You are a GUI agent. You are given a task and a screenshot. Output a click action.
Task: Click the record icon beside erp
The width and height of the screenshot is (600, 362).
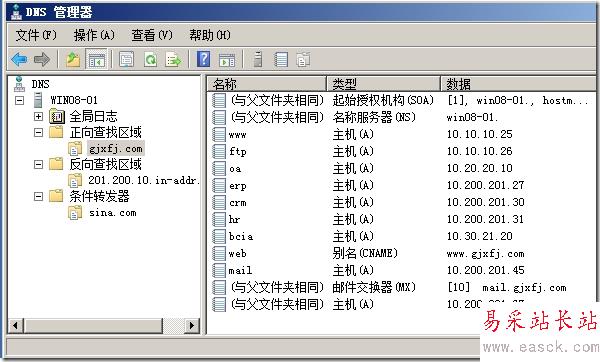(x=219, y=185)
